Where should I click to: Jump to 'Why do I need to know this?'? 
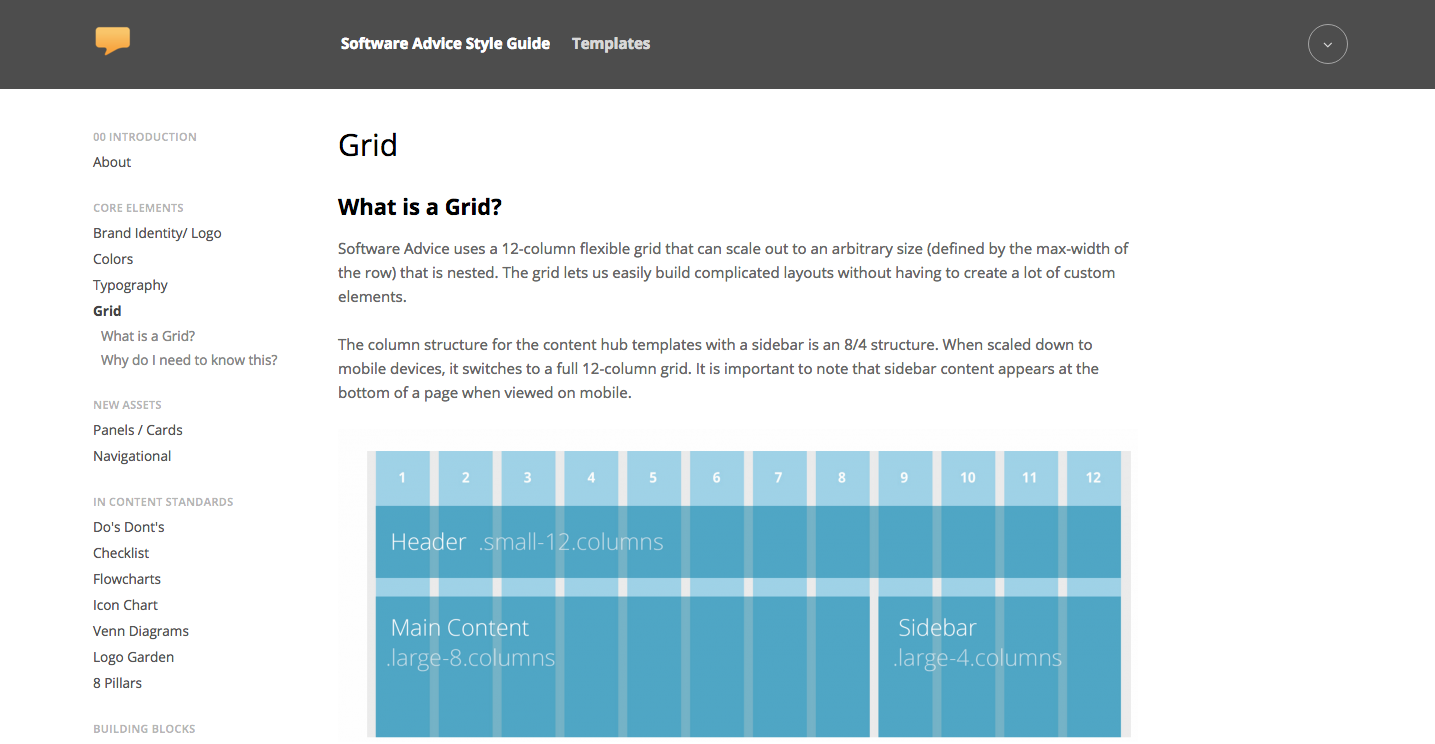189,360
